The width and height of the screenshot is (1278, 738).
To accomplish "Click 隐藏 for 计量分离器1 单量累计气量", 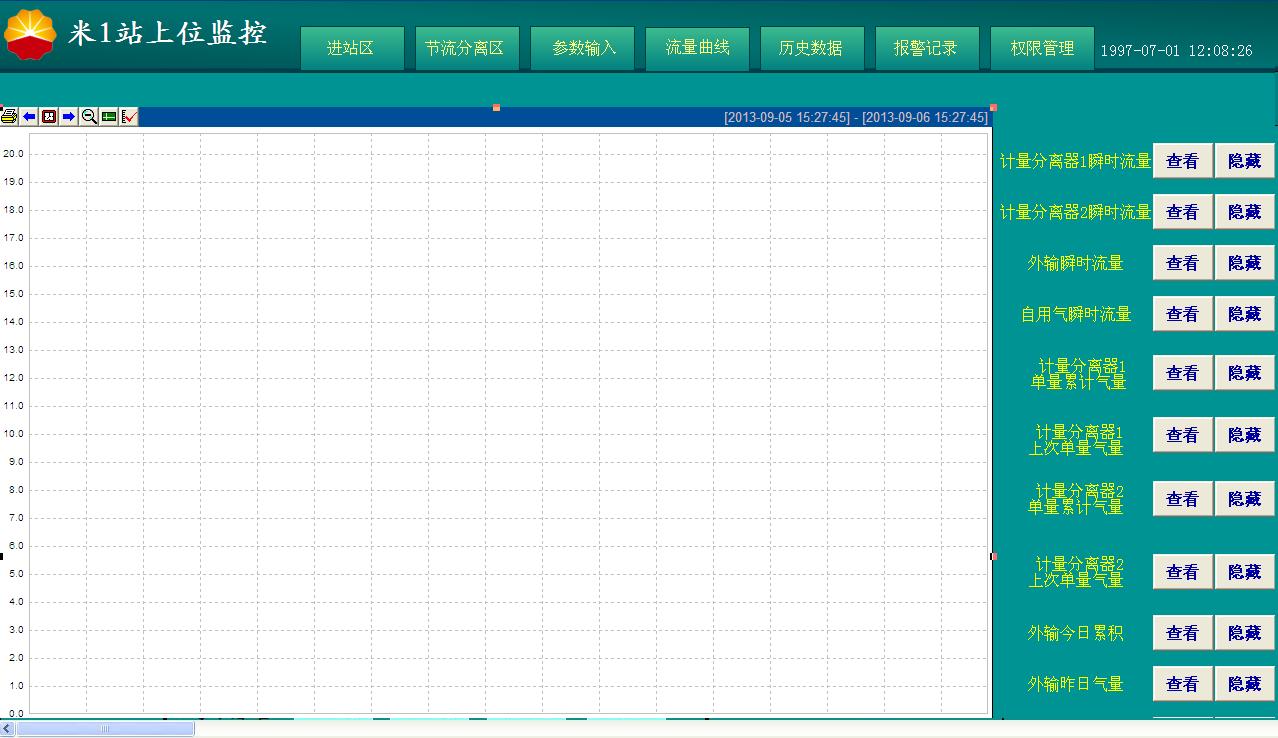I will (1245, 373).
